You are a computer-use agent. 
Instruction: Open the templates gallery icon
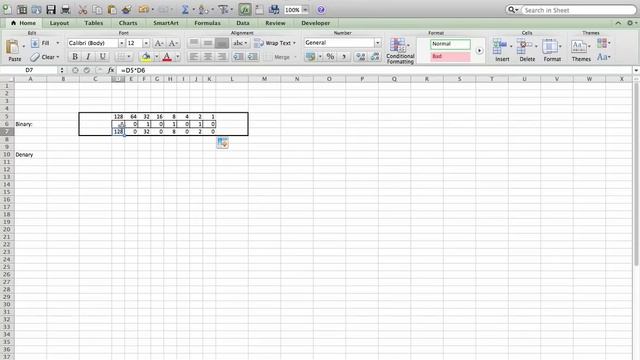pos(22,9)
